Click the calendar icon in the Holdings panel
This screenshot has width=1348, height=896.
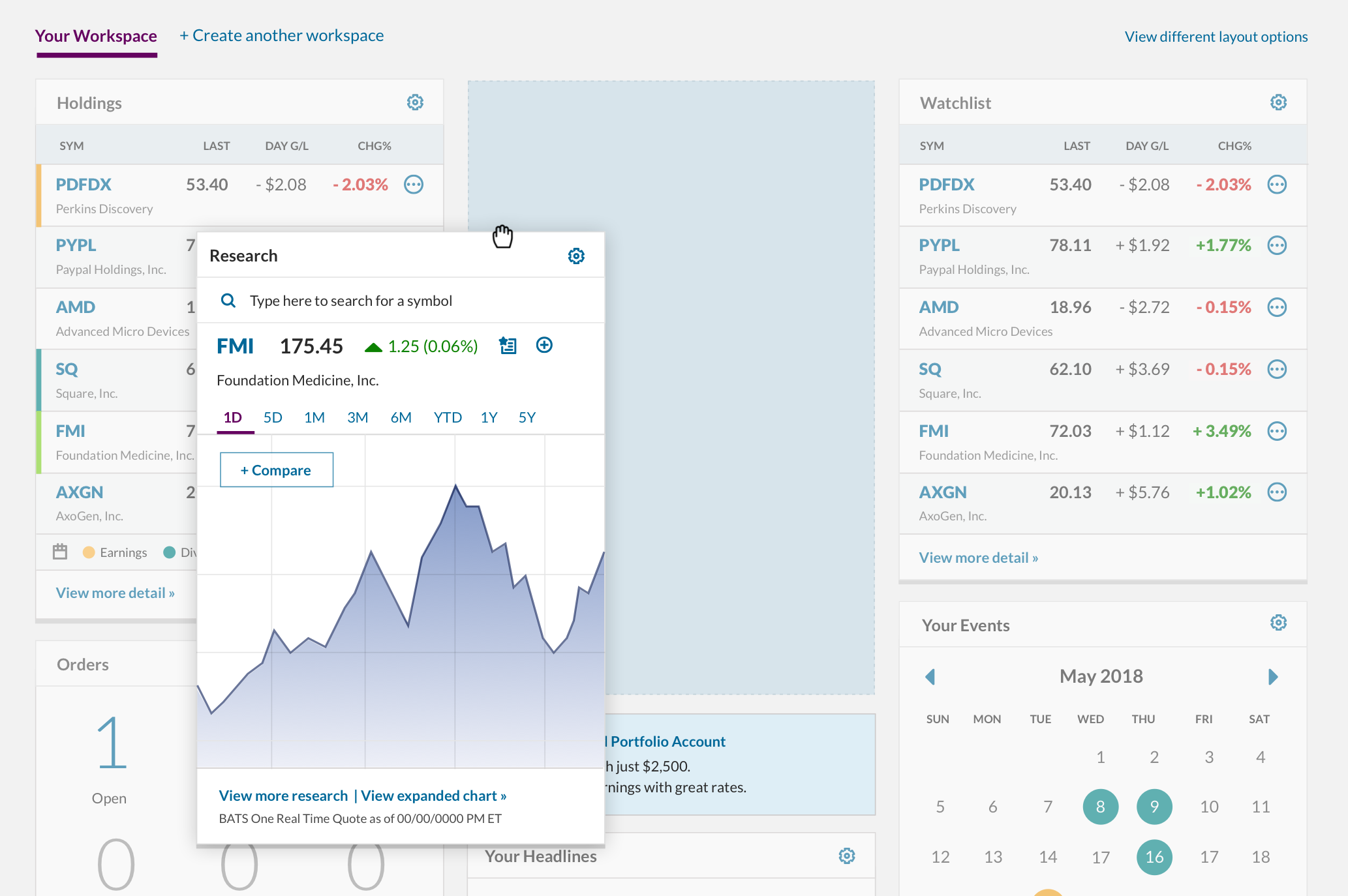[x=60, y=551]
